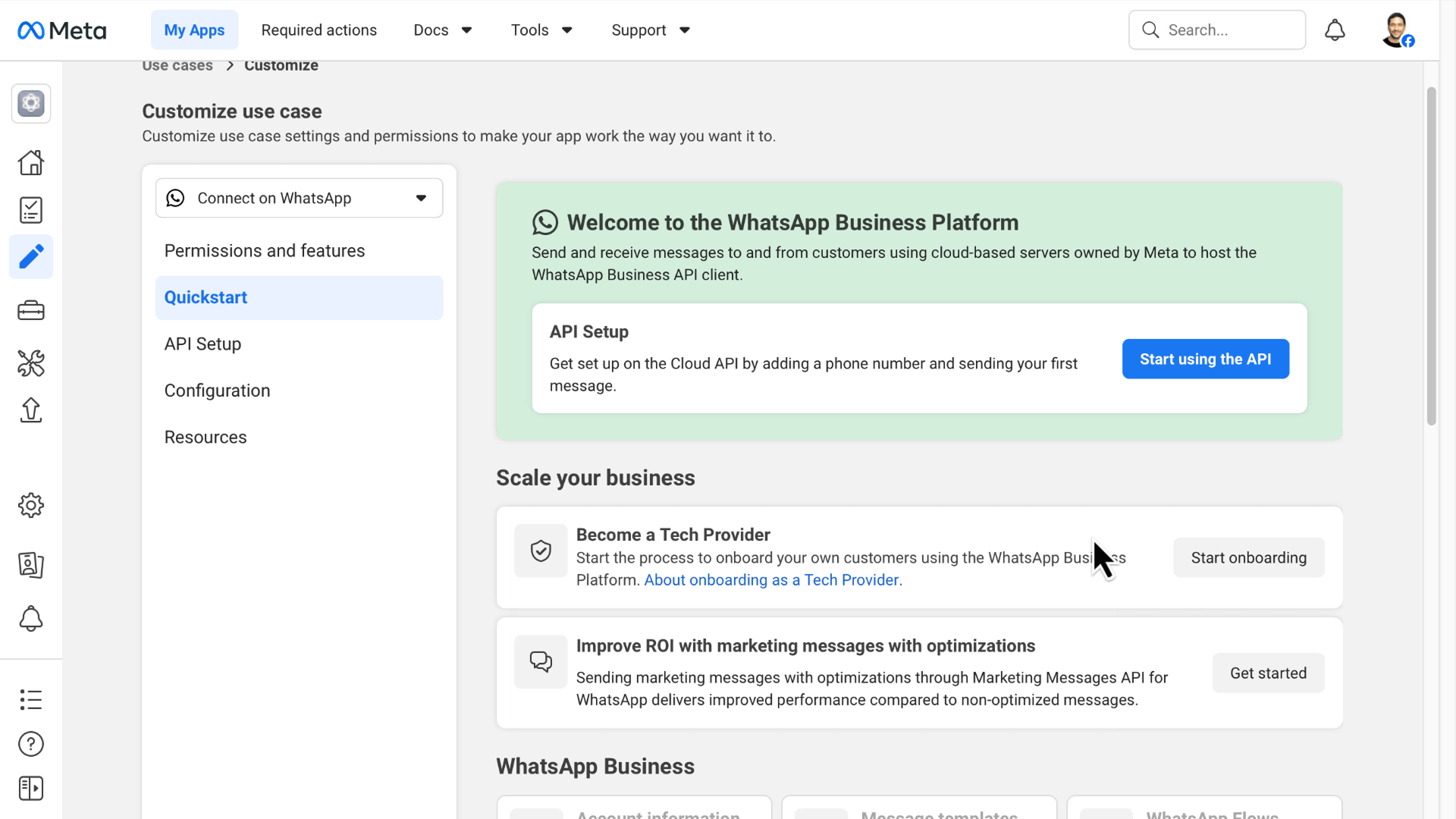Open the Connect on WhatsApp dropdown
This screenshot has width=1456, height=819.
click(x=300, y=198)
